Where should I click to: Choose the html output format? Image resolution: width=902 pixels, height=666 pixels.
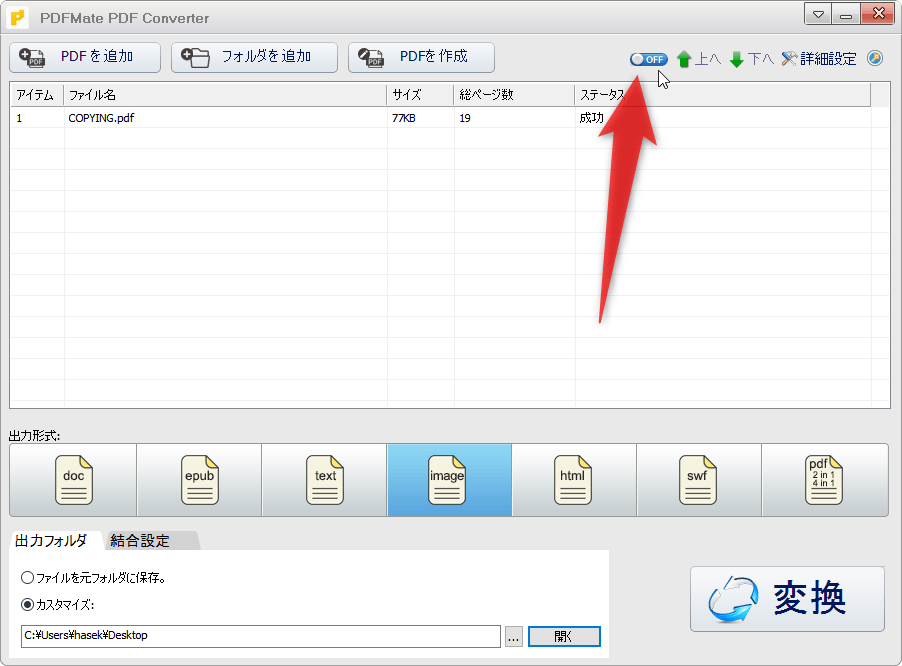pyautogui.click(x=574, y=480)
